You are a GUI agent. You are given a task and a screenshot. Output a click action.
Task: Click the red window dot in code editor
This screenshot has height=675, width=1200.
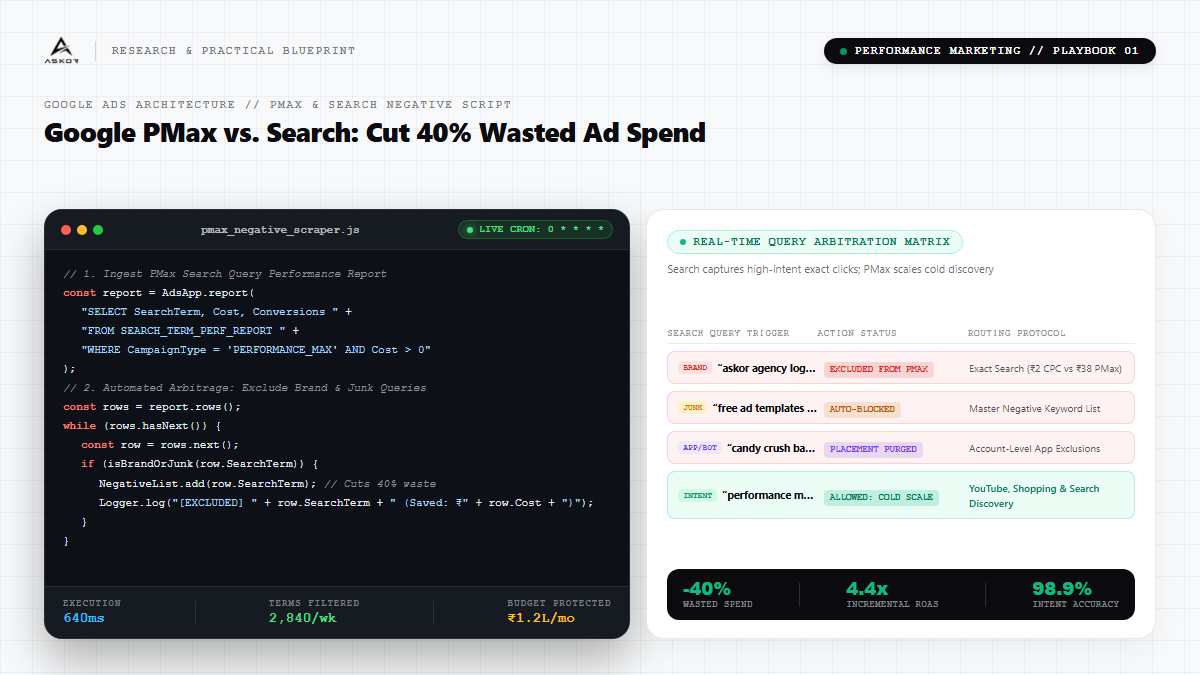pos(66,230)
